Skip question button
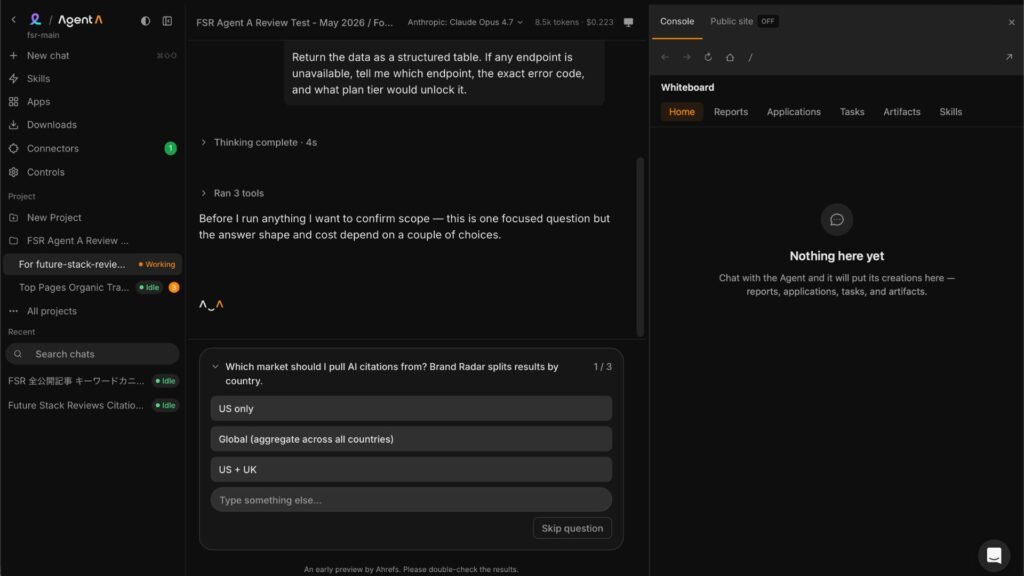 pyautogui.click(x=572, y=528)
